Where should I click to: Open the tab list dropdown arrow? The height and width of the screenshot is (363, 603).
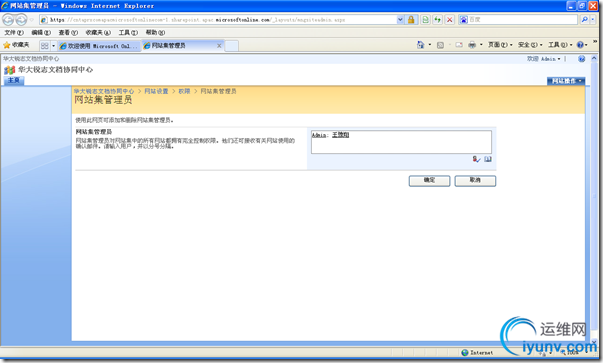(53, 46)
